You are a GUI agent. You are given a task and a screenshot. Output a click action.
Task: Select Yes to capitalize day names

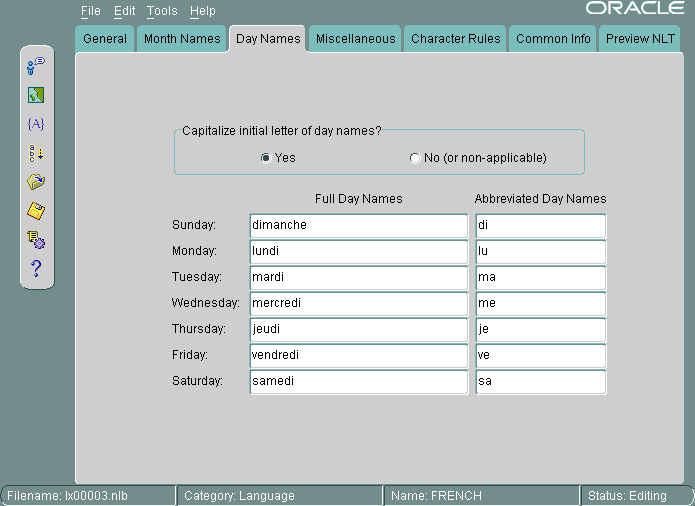(x=265, y=158)
